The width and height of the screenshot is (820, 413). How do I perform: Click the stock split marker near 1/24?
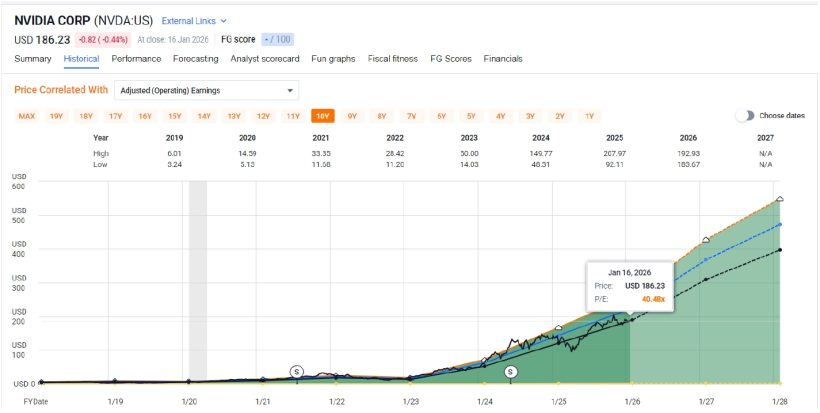coord(511,371)
